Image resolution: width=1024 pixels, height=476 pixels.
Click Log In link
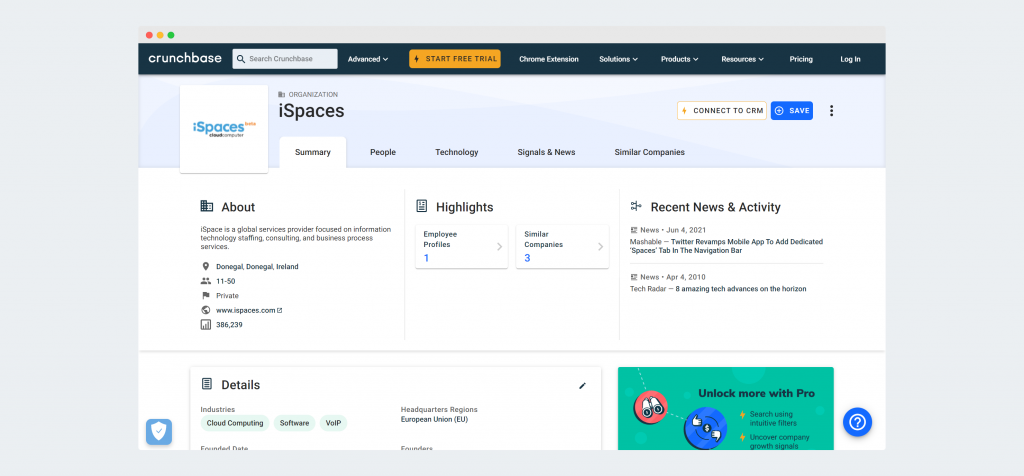click(850, 59)
